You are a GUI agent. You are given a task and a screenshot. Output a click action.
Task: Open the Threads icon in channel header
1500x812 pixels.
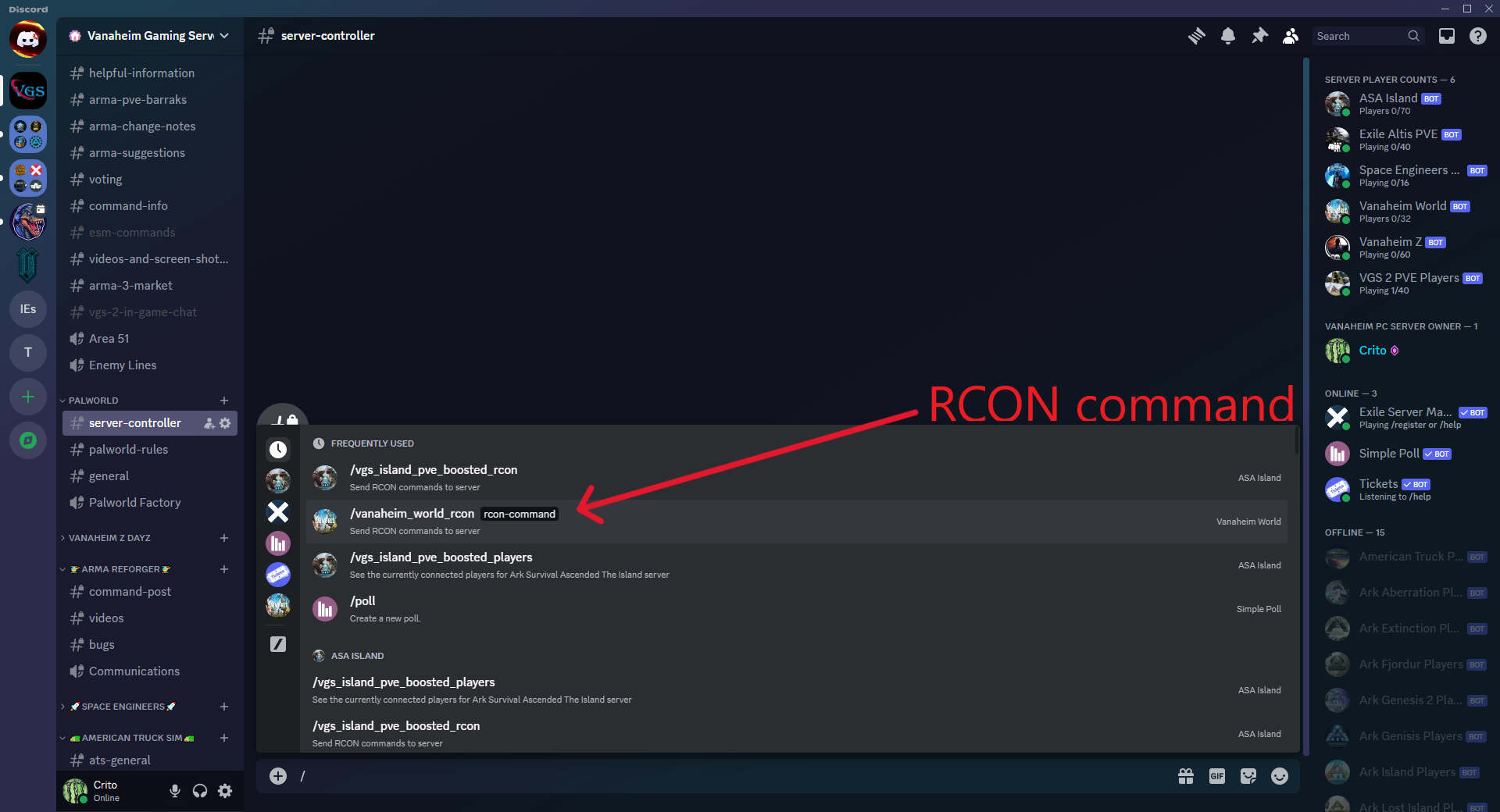click(1197, 36)
